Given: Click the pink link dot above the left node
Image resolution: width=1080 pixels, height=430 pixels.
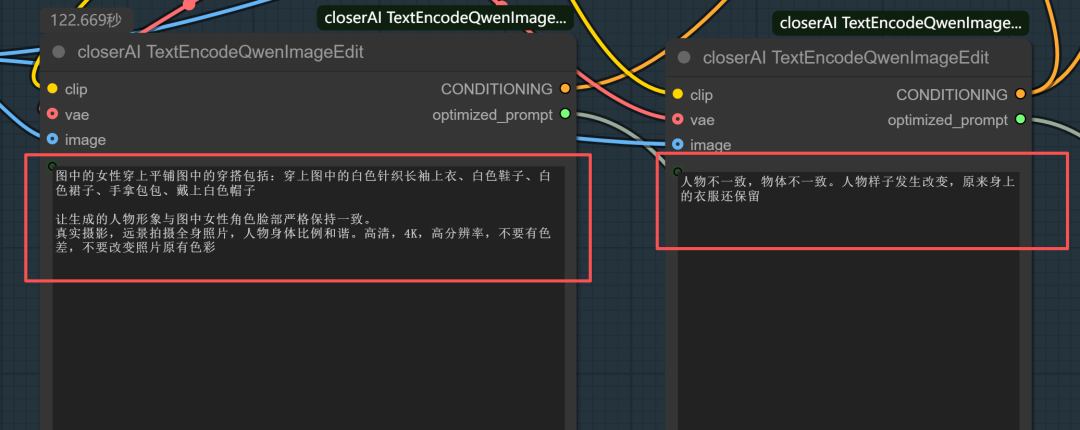Looking at the screenshot, I should click(x=189, y=5).
